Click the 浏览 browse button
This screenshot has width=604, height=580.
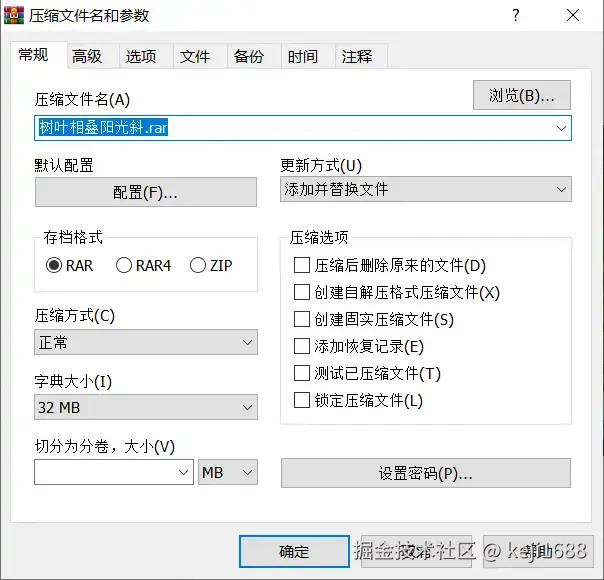[522, 96]
